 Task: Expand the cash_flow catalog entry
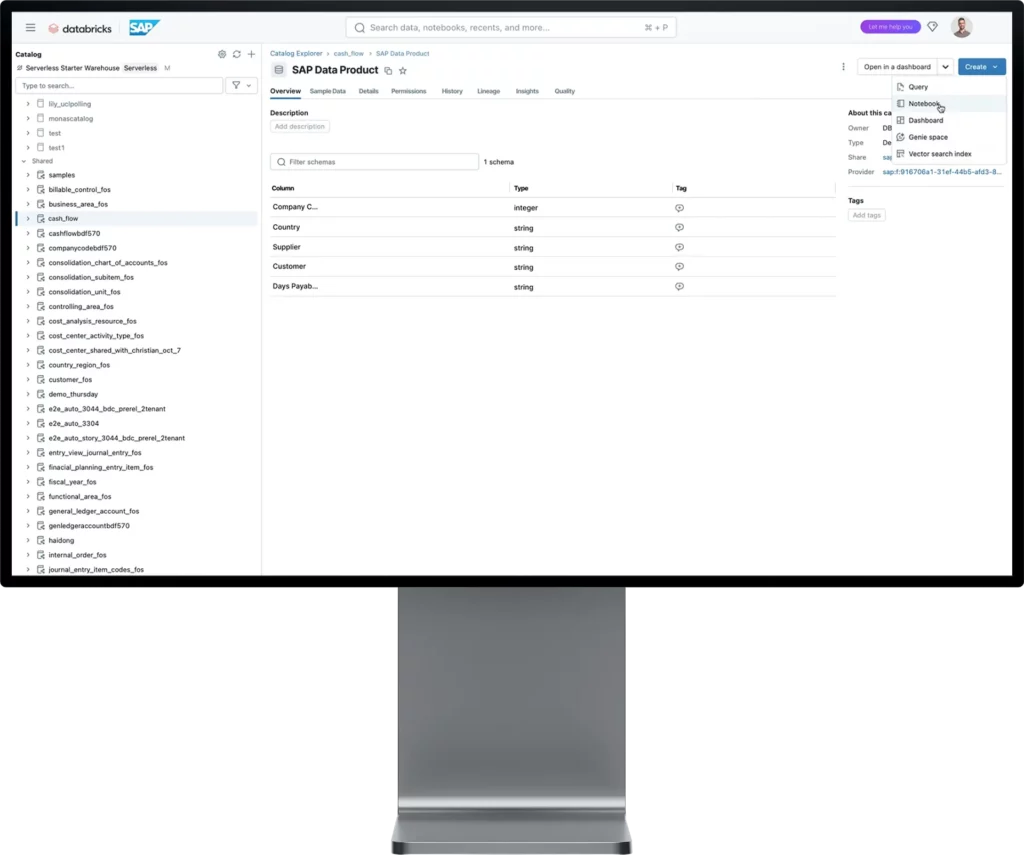(x=27, y=218)
